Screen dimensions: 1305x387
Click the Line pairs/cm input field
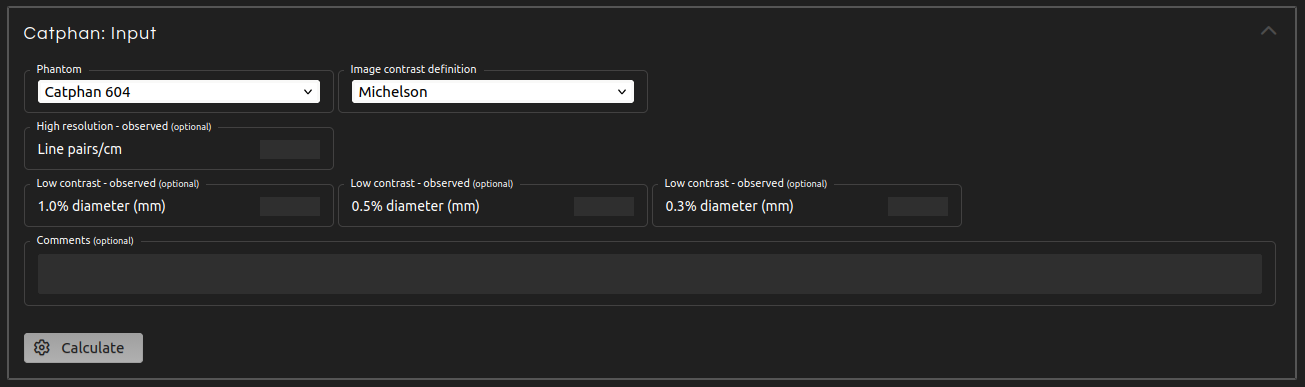click(x=290, y=150)
